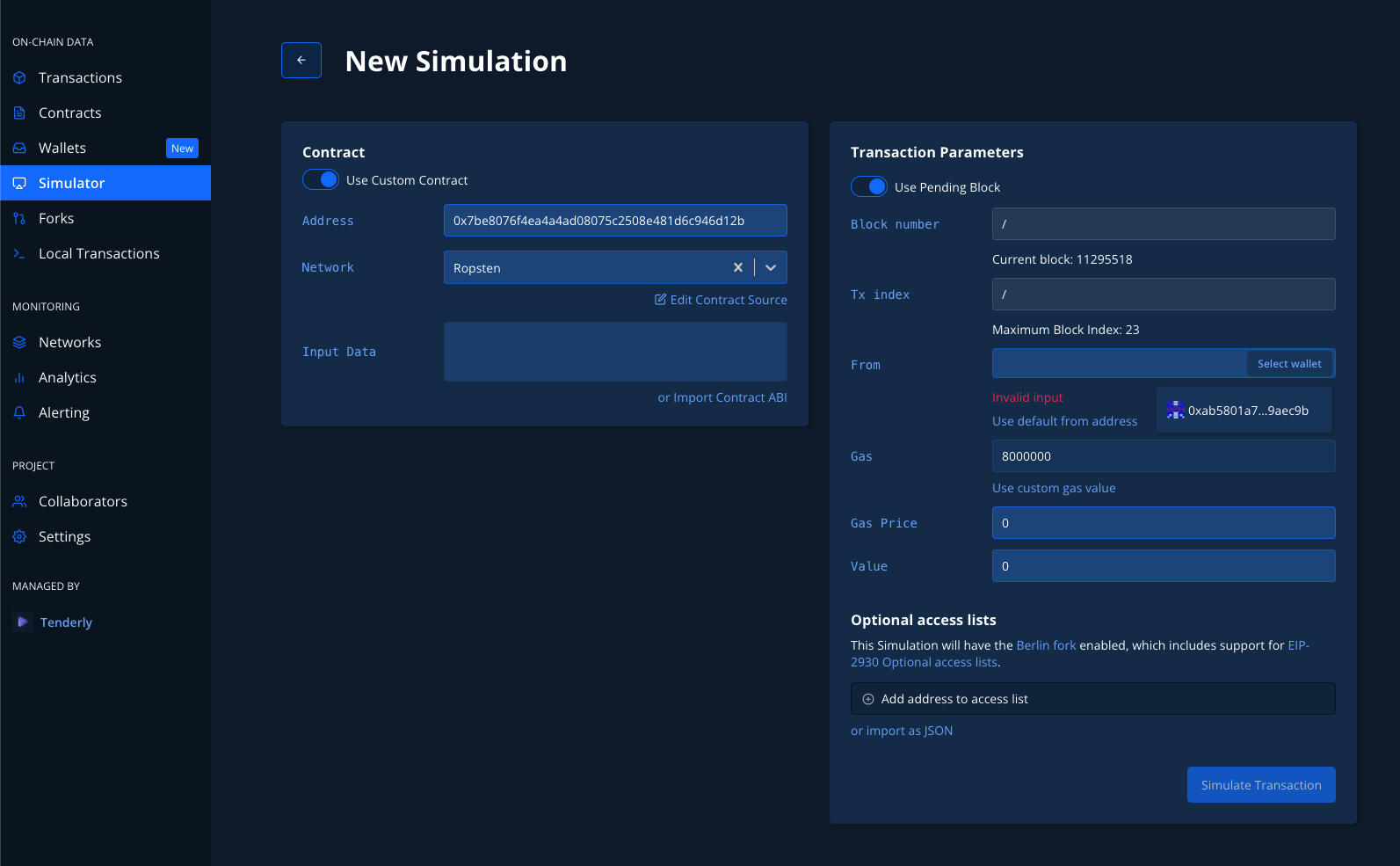This screenshot has height=866, width=1400.
Task: Click the back arrow button
Action: [301, 61]
